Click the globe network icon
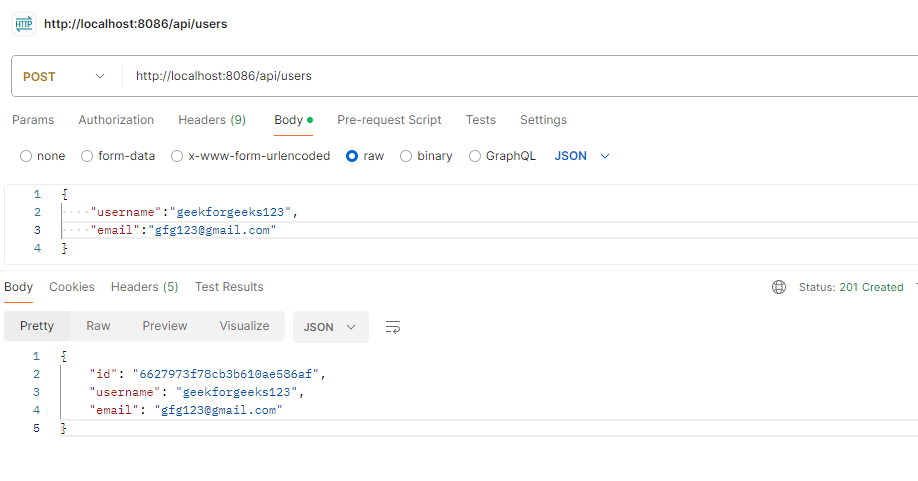918x481 pixels. coord(779,287)
